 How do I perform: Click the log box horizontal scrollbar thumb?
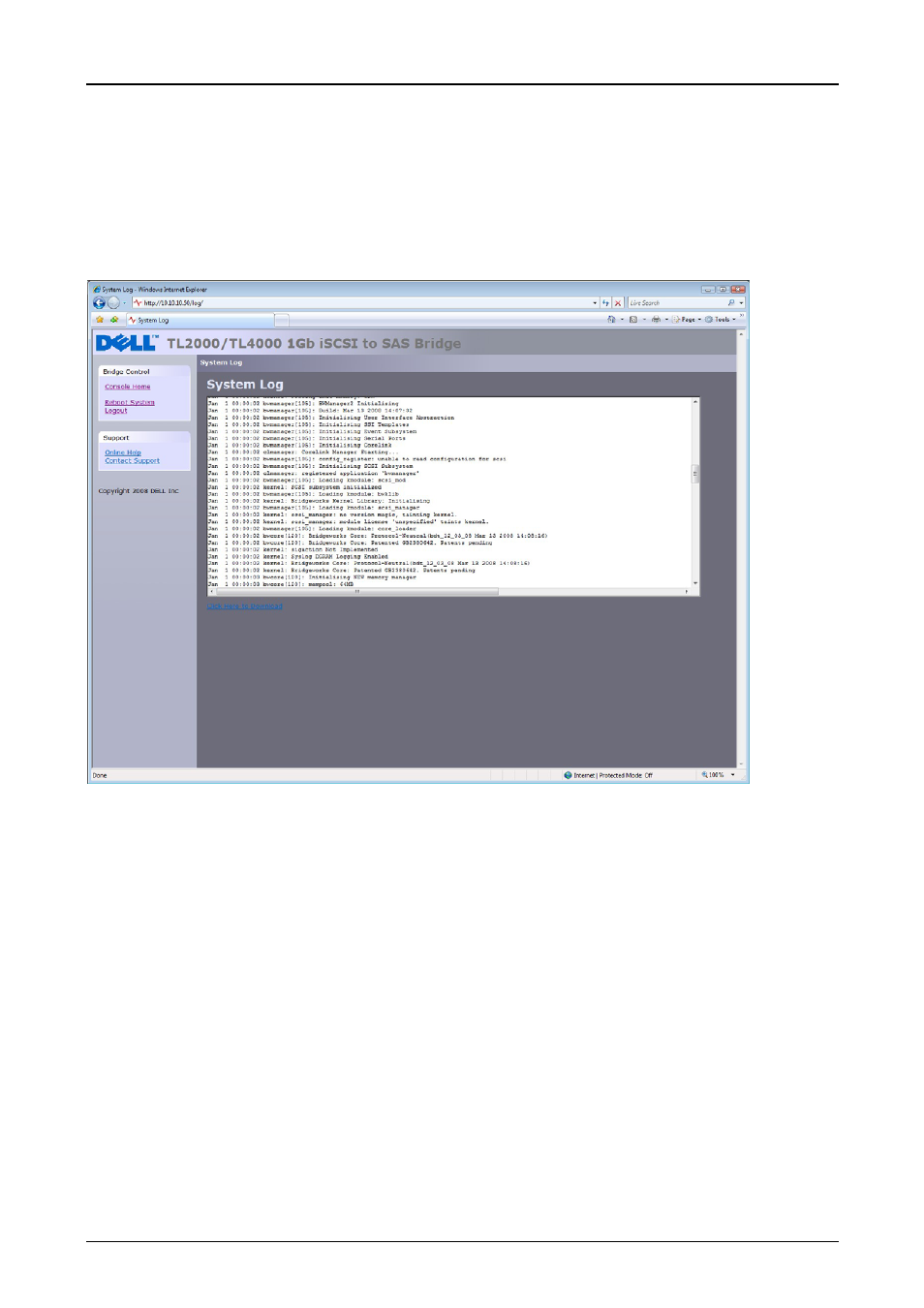click(x=357, y=591)
